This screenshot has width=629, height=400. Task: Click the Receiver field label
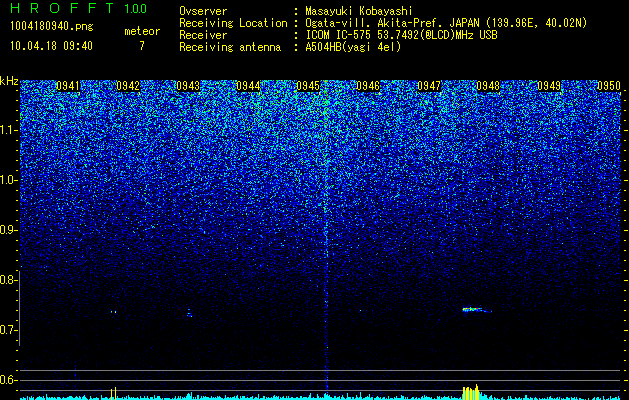pos(203,35)
